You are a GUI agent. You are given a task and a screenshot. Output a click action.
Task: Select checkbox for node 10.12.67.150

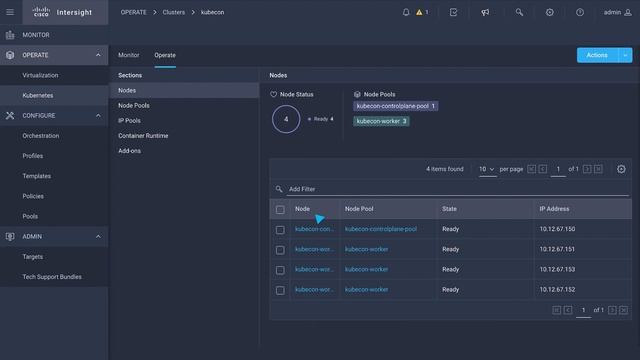tap(280, 230)
